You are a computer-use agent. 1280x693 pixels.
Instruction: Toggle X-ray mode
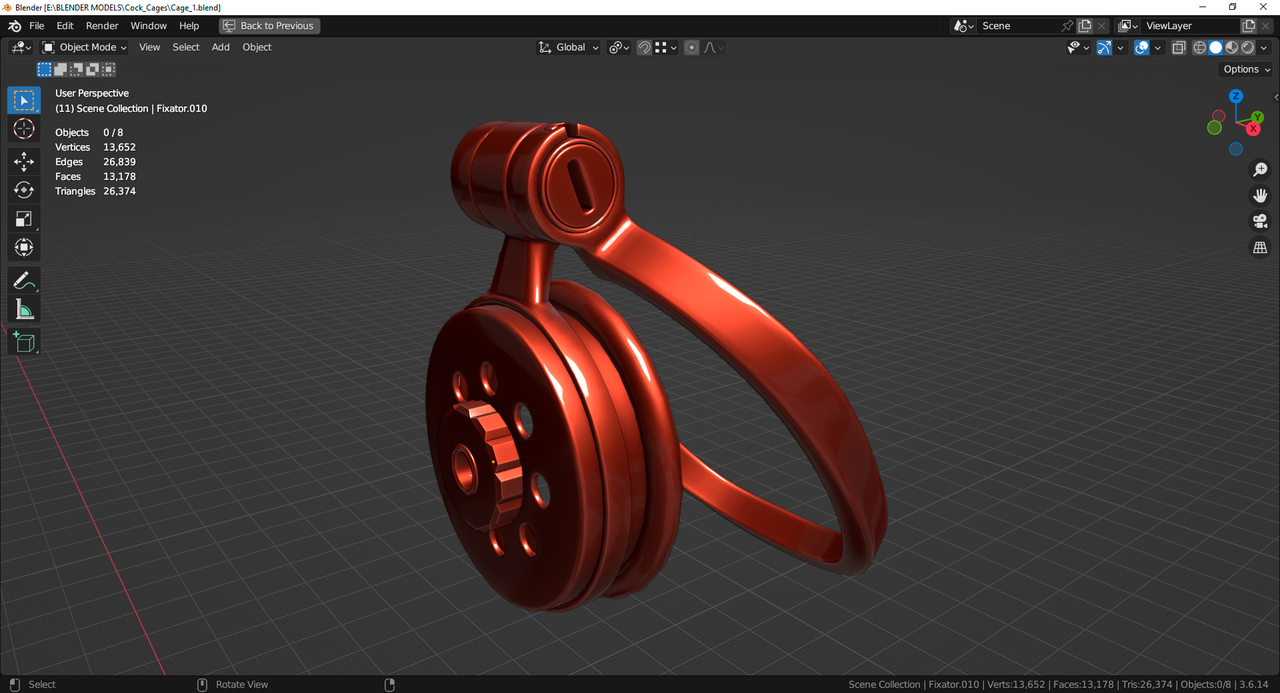pos(1179,47)
